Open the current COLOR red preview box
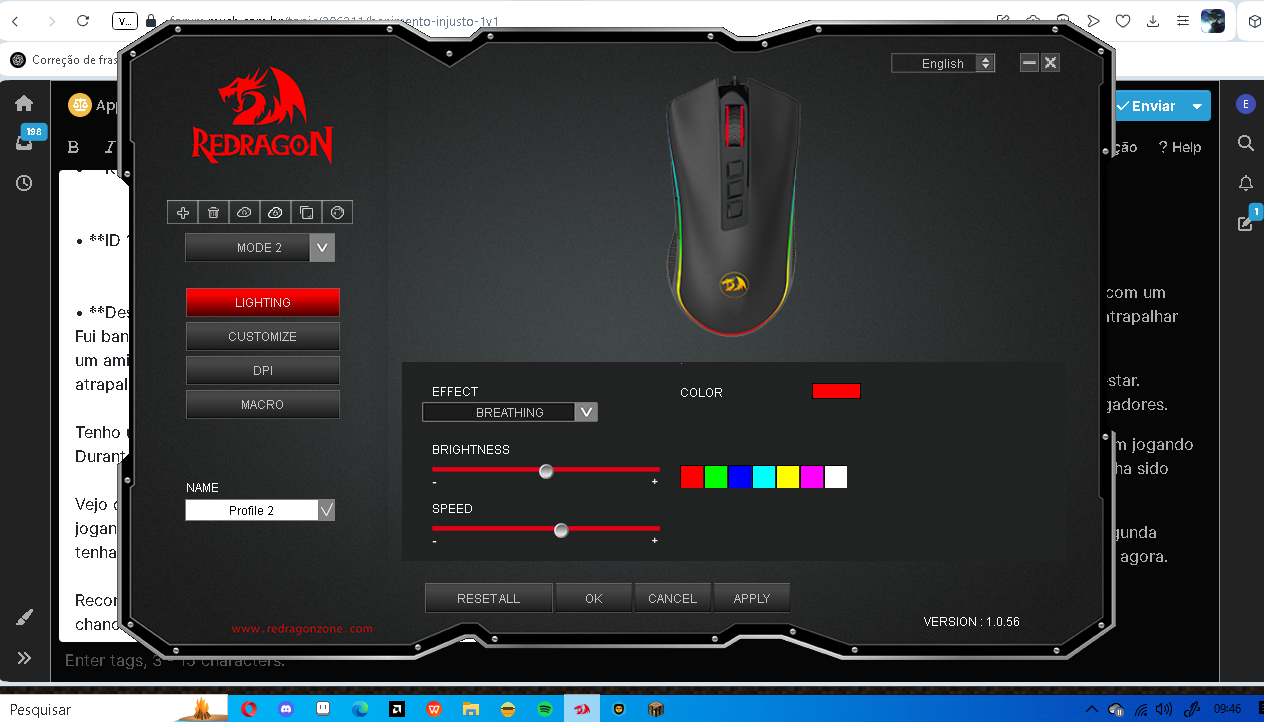The image size is (1264, 722). [x=836, y=391]
